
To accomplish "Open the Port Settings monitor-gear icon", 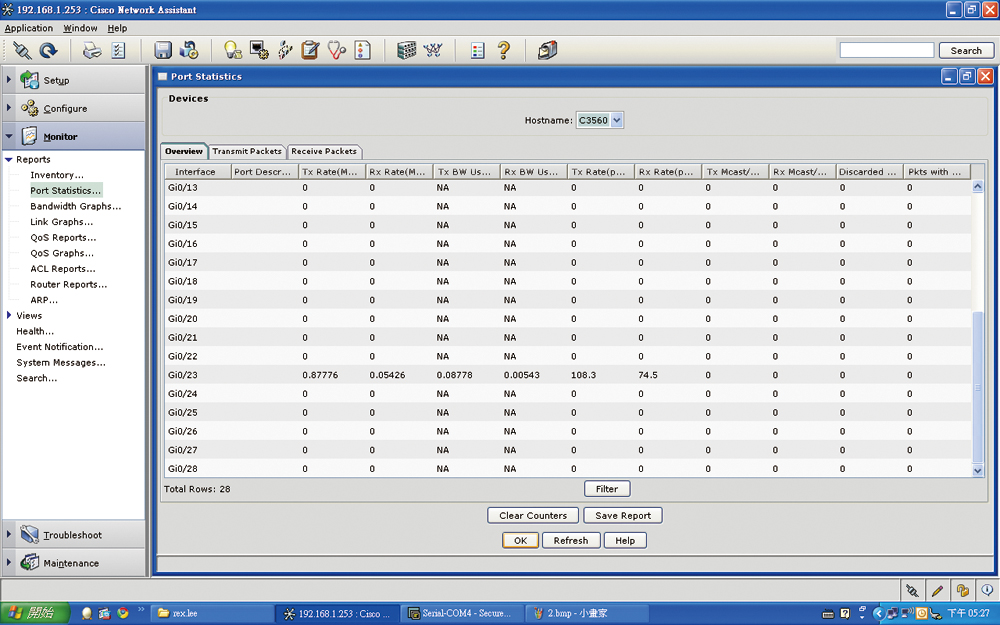I will 259,50.
